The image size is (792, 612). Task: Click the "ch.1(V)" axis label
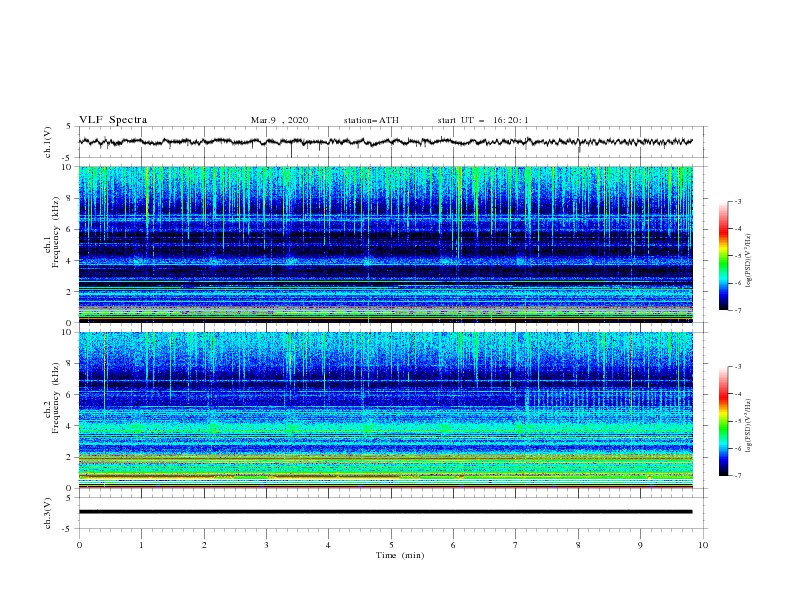tap(47, 142)
